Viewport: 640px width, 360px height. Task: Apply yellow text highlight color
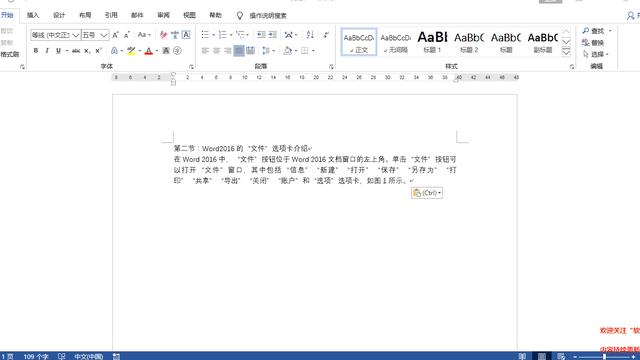coord(131,51)
